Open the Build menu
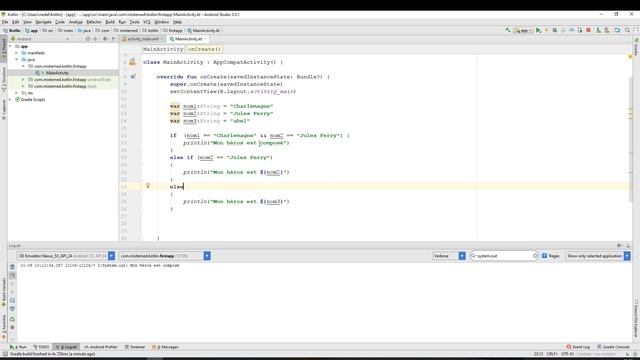 [x=110, y=22]
